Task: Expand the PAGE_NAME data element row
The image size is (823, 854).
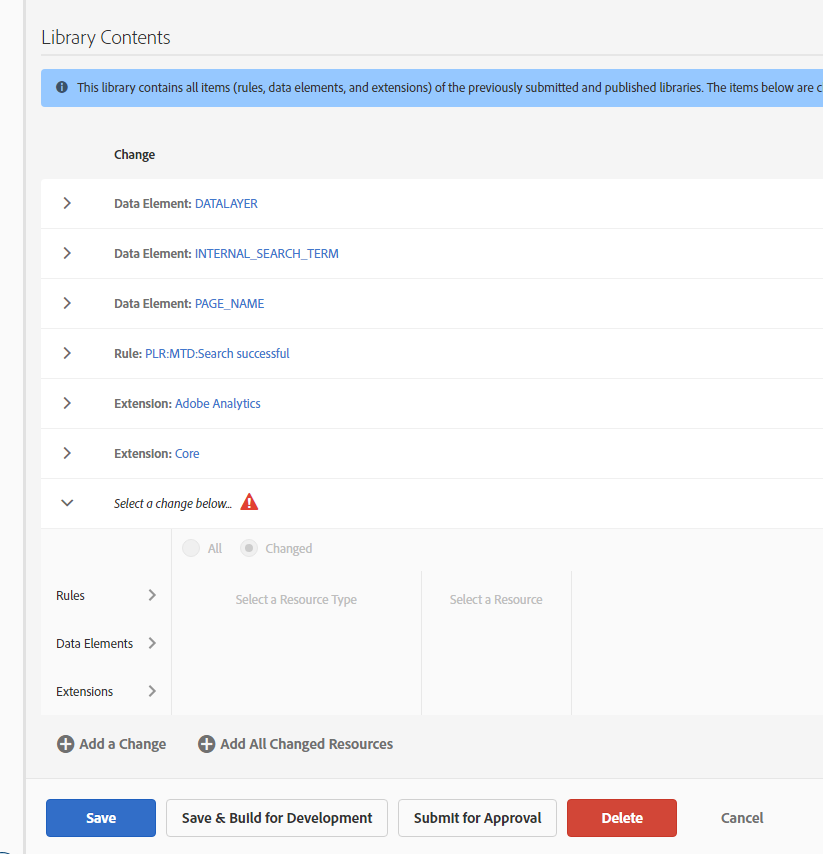Action: pyautogui.click(x=67, y=303)
